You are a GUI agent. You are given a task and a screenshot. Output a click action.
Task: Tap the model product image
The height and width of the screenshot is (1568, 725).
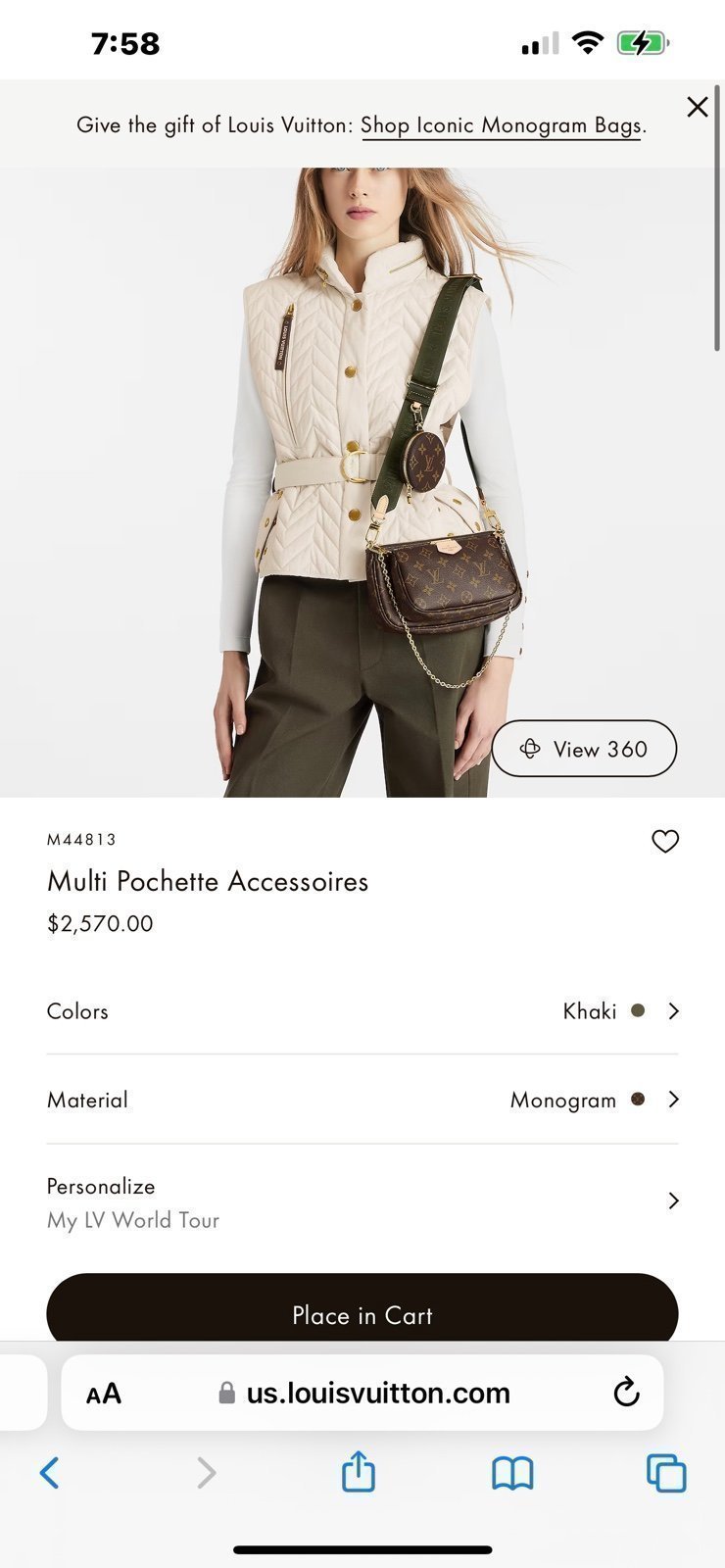(x=362, y=482)
